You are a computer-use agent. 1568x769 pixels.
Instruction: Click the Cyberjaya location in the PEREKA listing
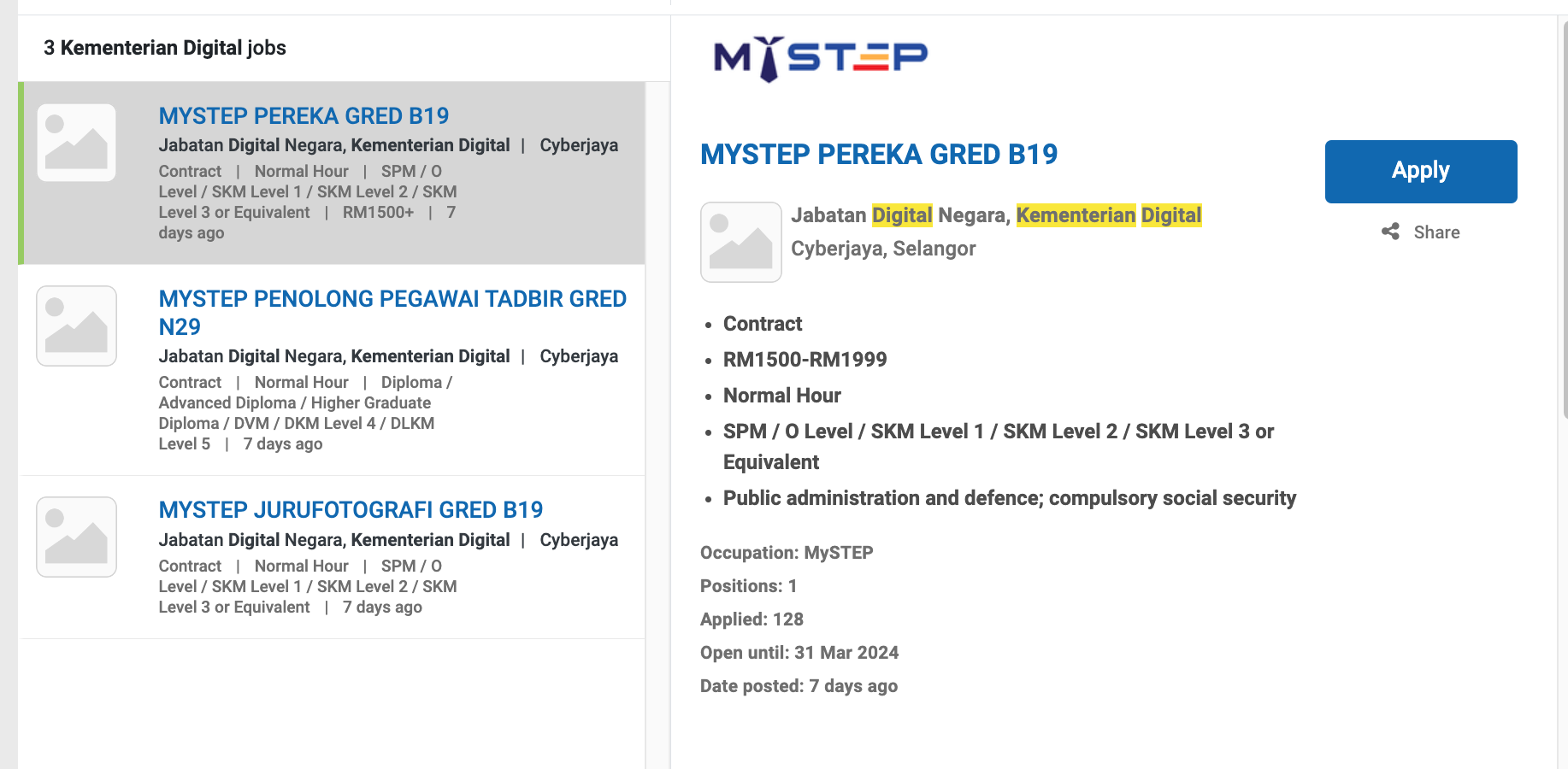[x=579, y=145]
